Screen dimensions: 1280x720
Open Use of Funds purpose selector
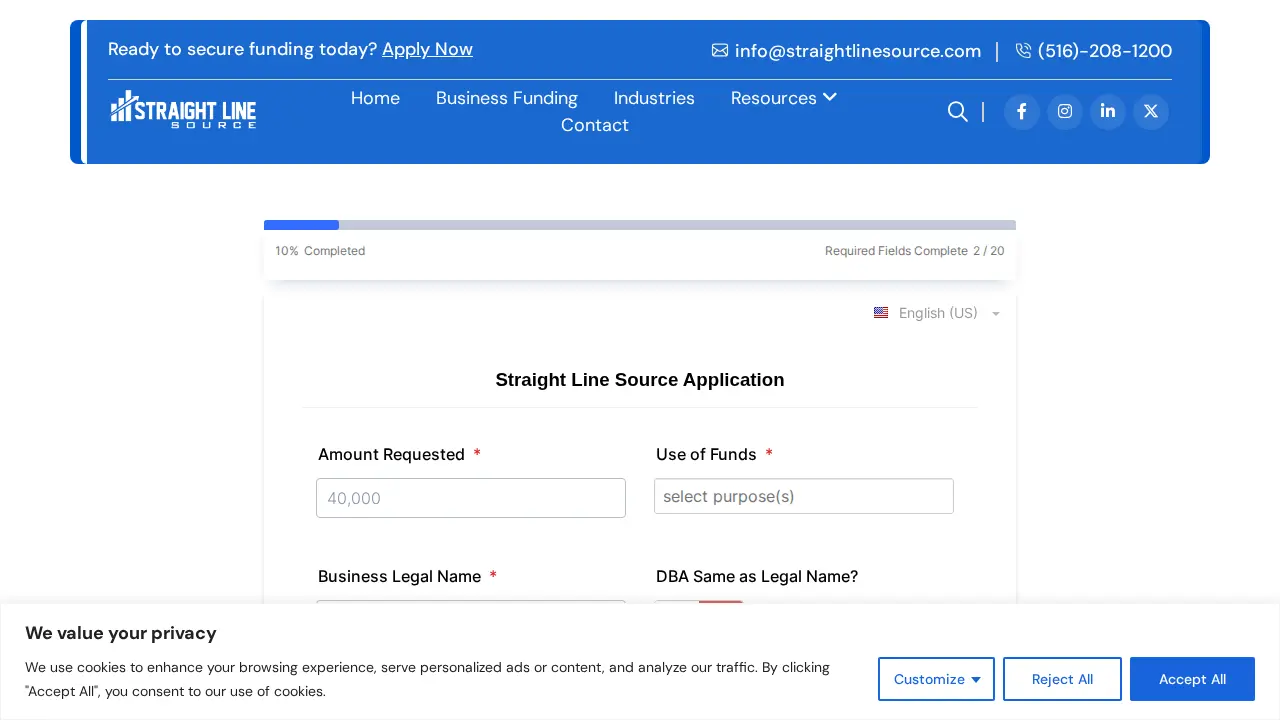coord(804,496)
